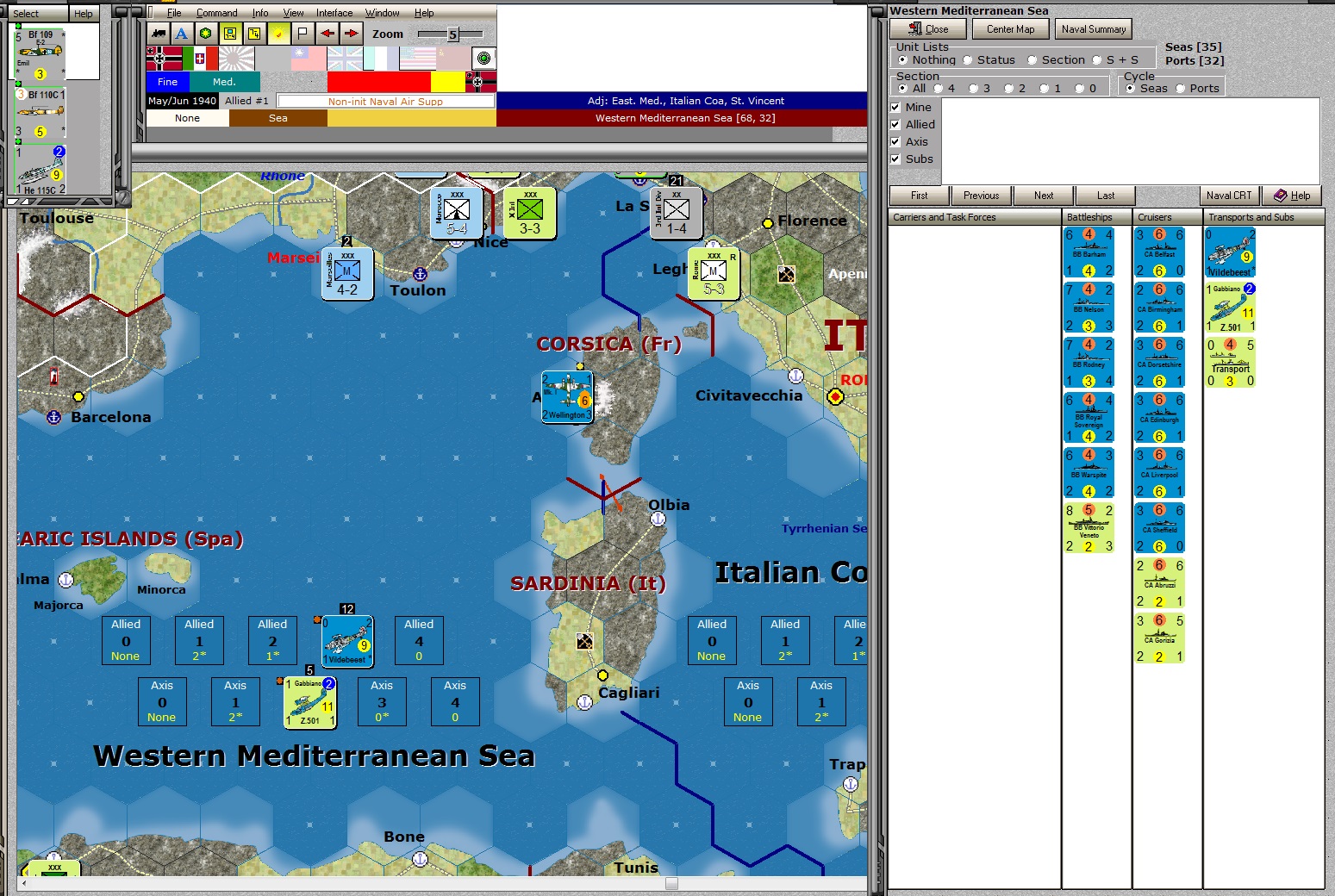Click the Cruisers column header
The image size is (1335, 896).
[1167, 217]
